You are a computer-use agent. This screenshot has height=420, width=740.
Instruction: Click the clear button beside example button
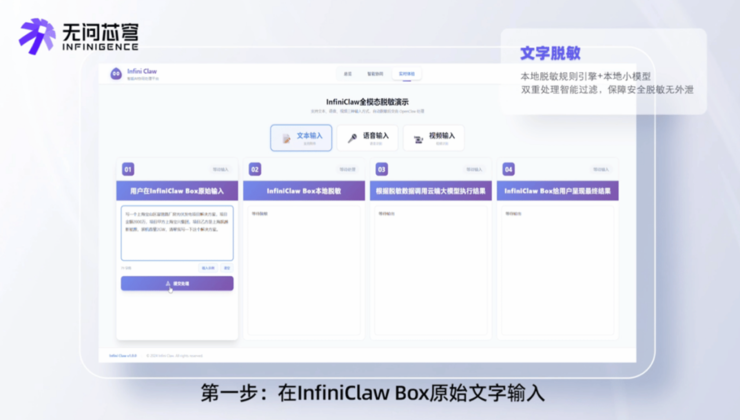(x=227, y=268)
